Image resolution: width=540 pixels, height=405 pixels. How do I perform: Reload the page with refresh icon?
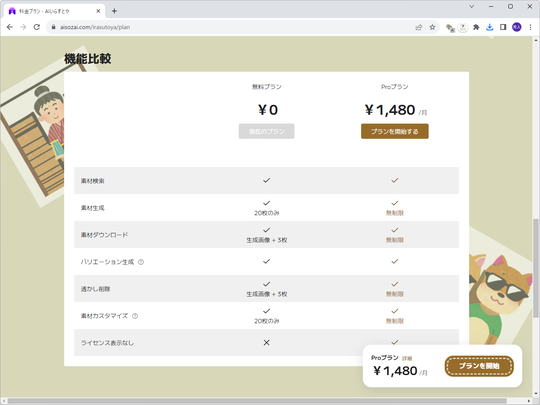point(37,27)
